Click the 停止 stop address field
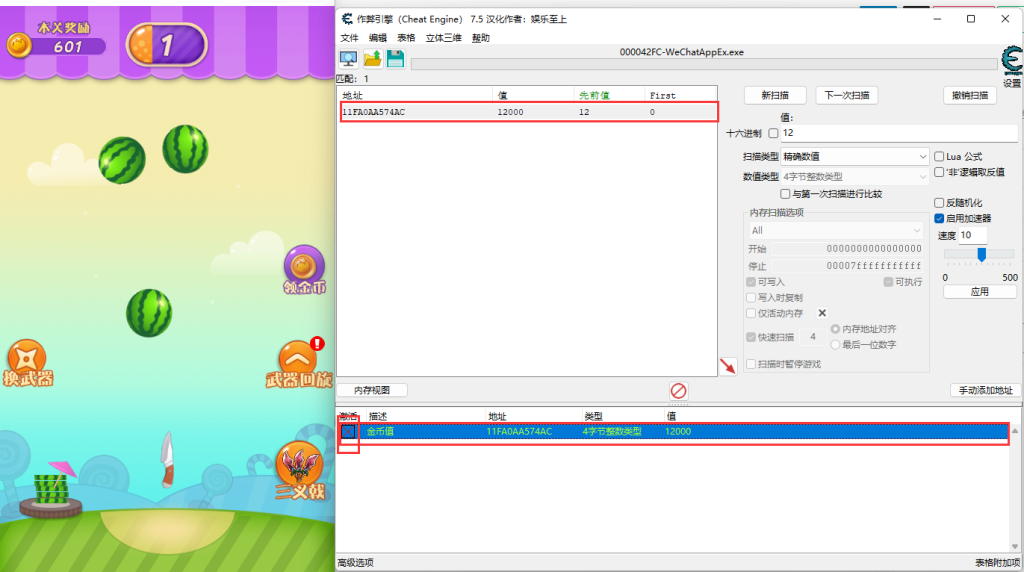The width and height of the screenshot is (1024, 572). pyautogui.click(x=848, y=266)
